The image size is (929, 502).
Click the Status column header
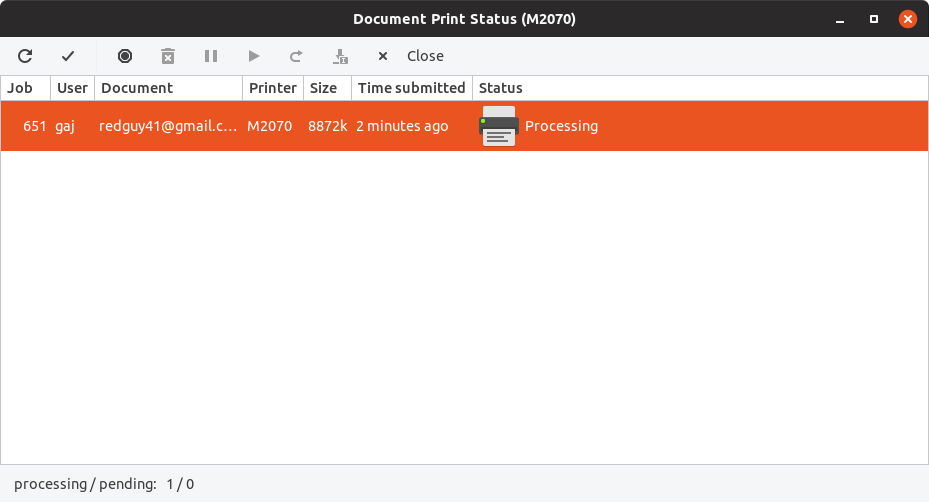(x=501, y=88)
